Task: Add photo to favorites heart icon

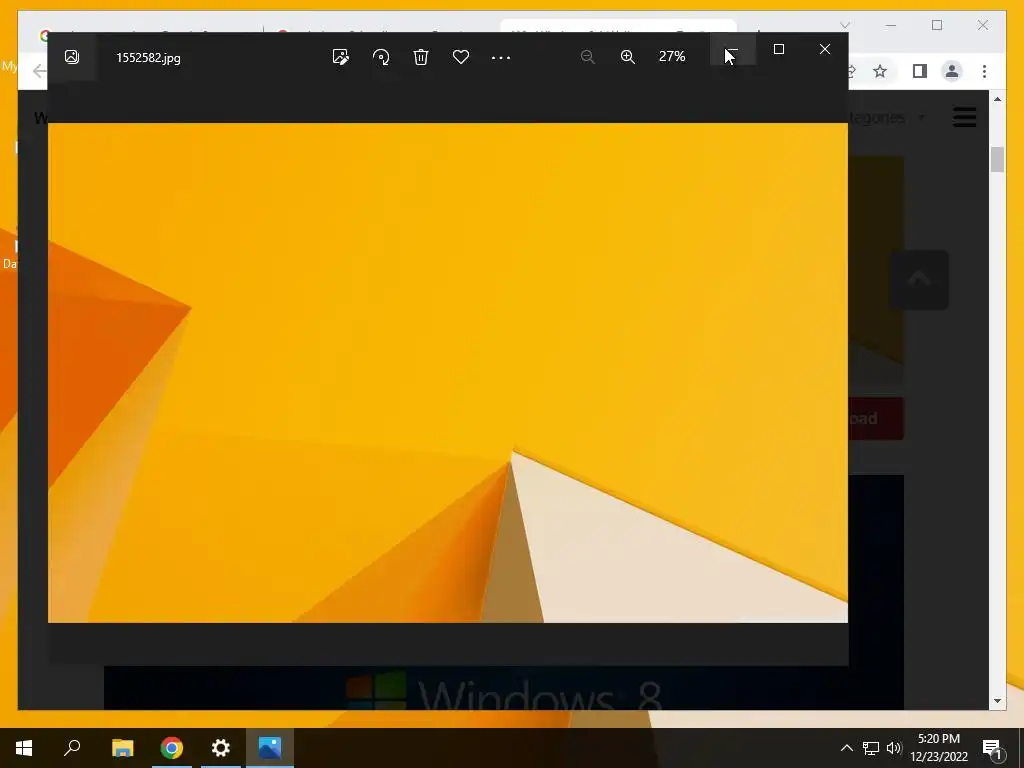Action: coord(461,57)
